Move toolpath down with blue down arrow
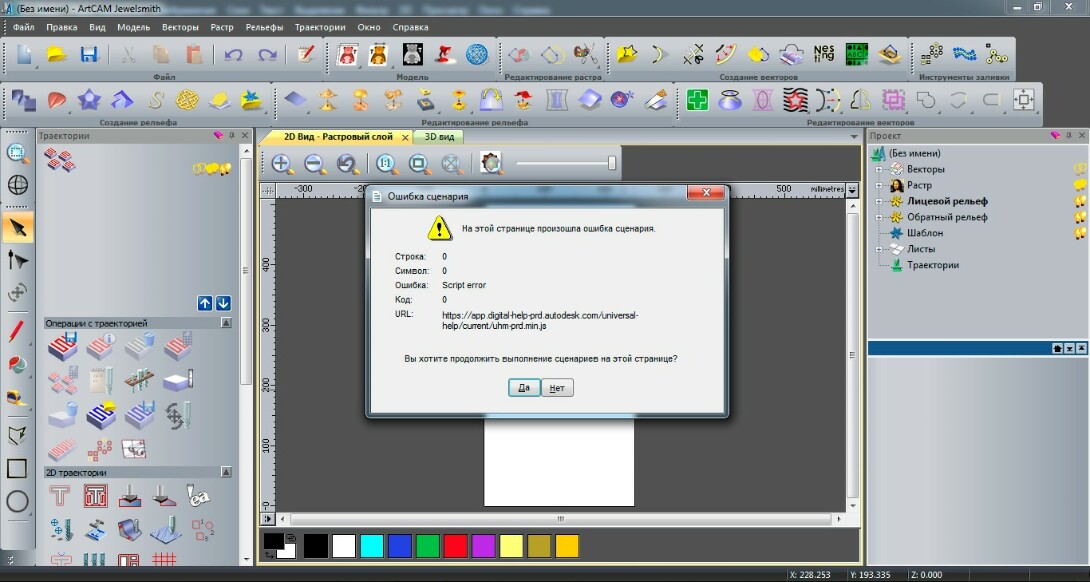Viewport: 1090px width, 582px height. [223, 303]
